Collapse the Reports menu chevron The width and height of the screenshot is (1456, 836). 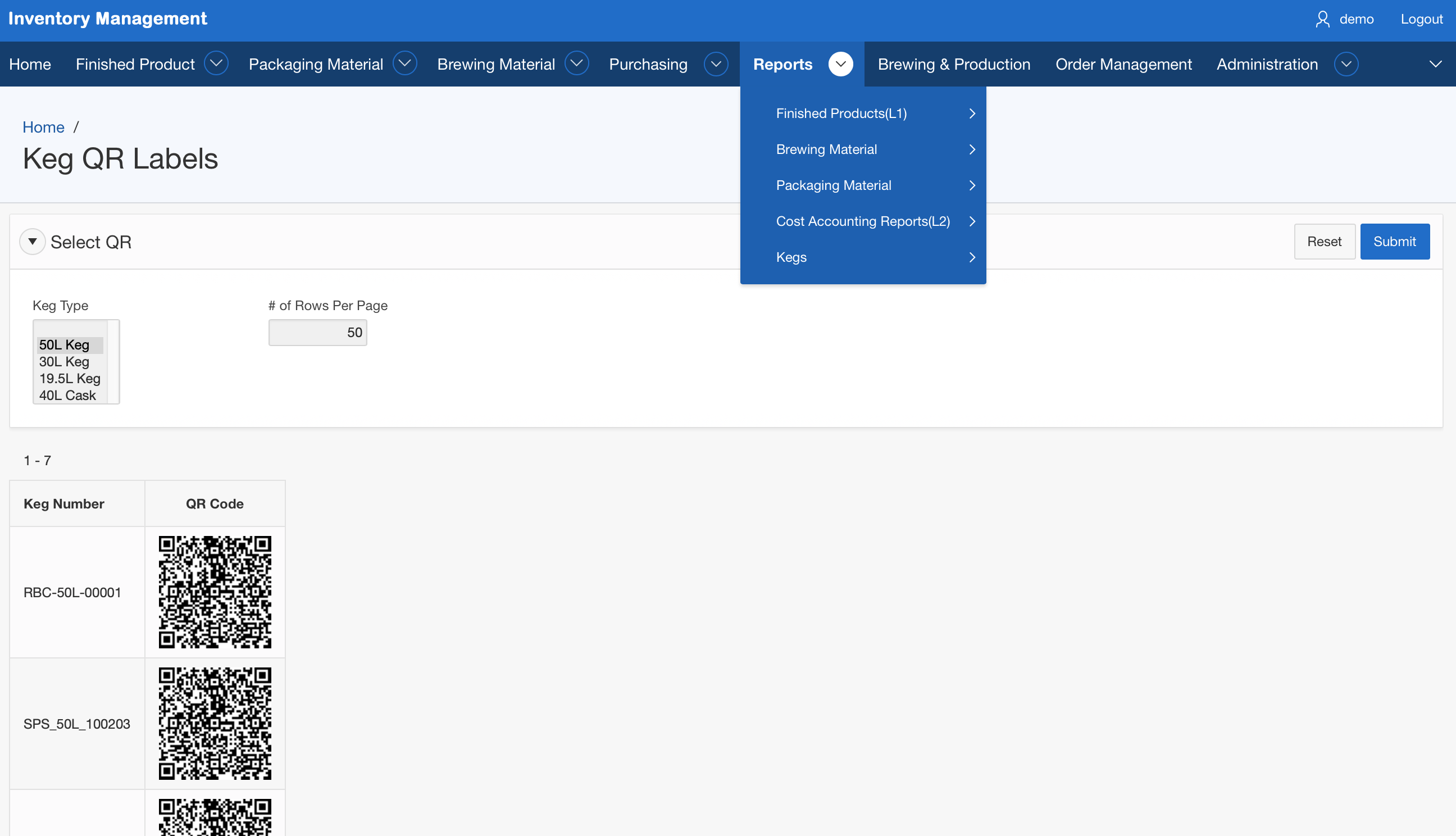840,63
